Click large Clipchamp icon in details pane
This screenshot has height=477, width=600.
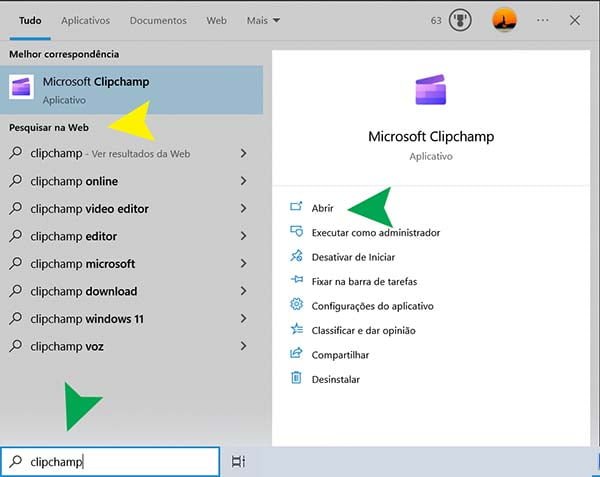click(431, 90)
